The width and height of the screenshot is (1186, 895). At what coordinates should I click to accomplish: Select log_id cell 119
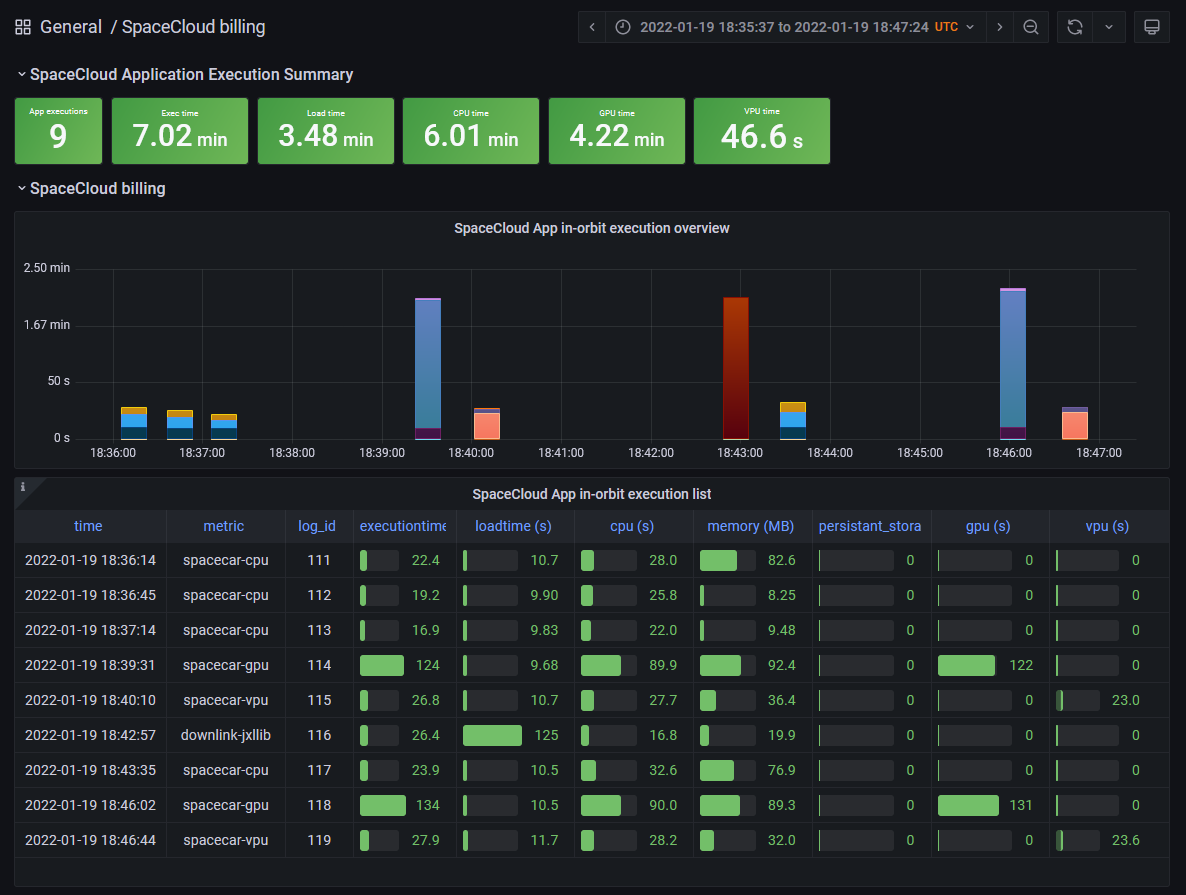pyautogui.click(x=319, y=840)
